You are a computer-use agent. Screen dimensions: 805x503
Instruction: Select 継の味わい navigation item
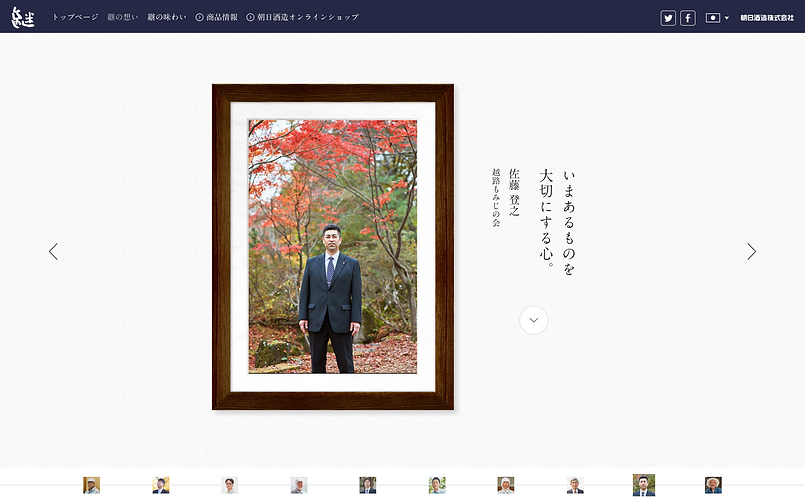[167, 17]
